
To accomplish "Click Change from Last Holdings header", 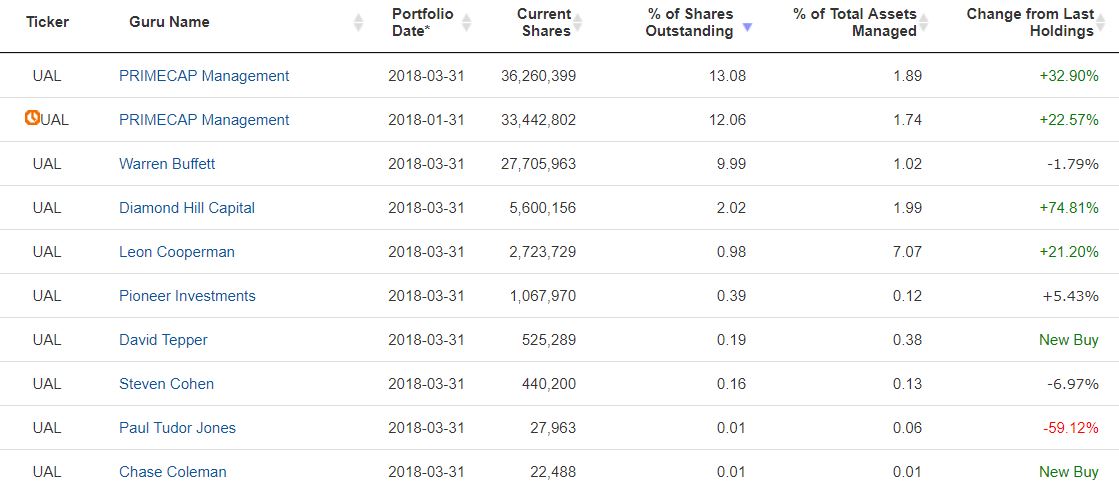I will coord(1030,23).
